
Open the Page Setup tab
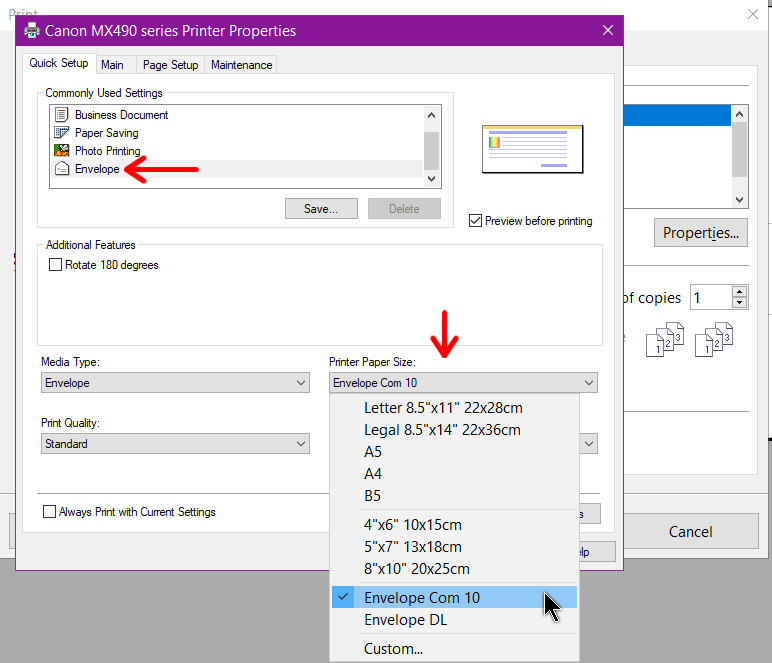tap(170, 65)
